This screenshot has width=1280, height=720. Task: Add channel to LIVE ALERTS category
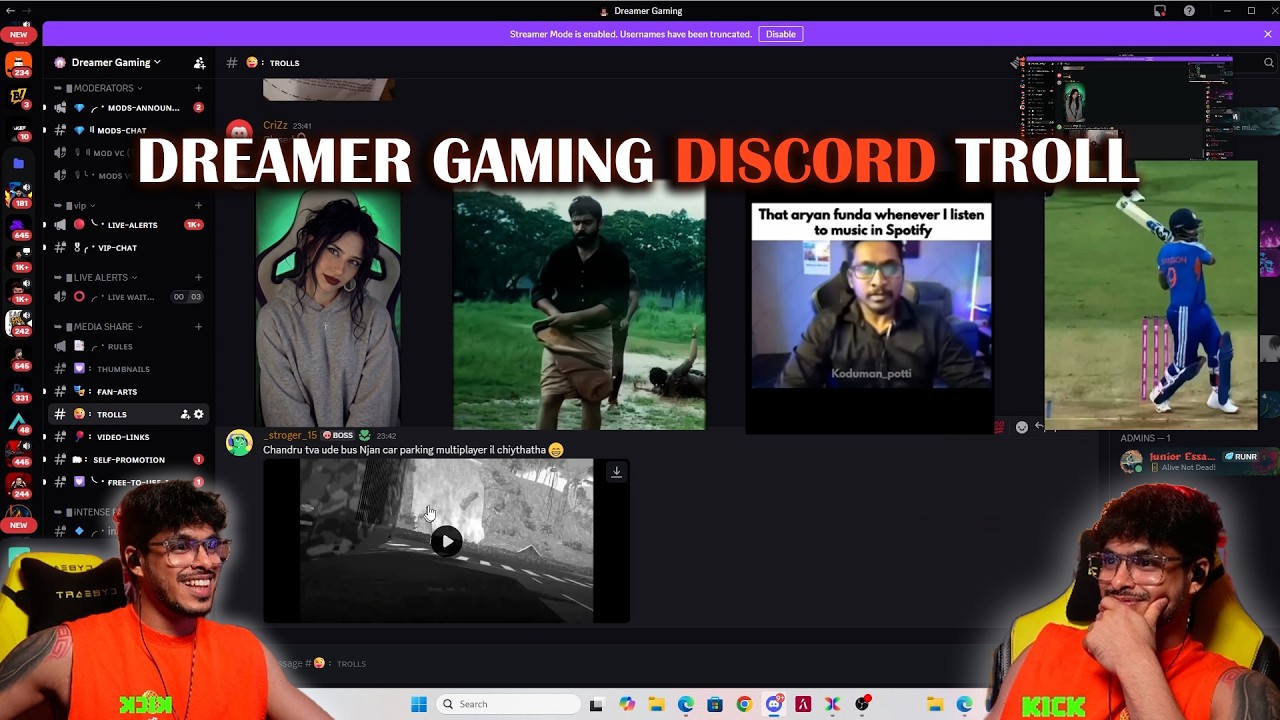pos(198,277)
